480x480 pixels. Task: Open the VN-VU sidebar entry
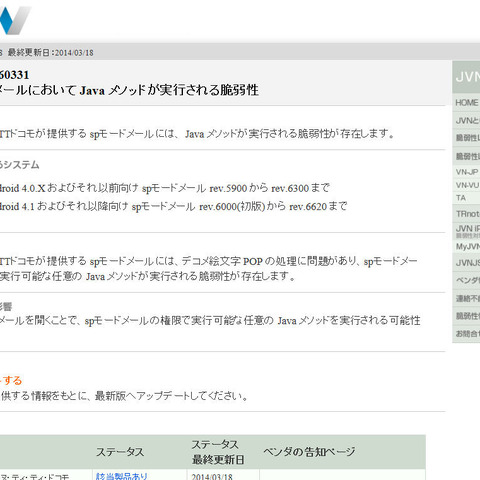(467, 185)
